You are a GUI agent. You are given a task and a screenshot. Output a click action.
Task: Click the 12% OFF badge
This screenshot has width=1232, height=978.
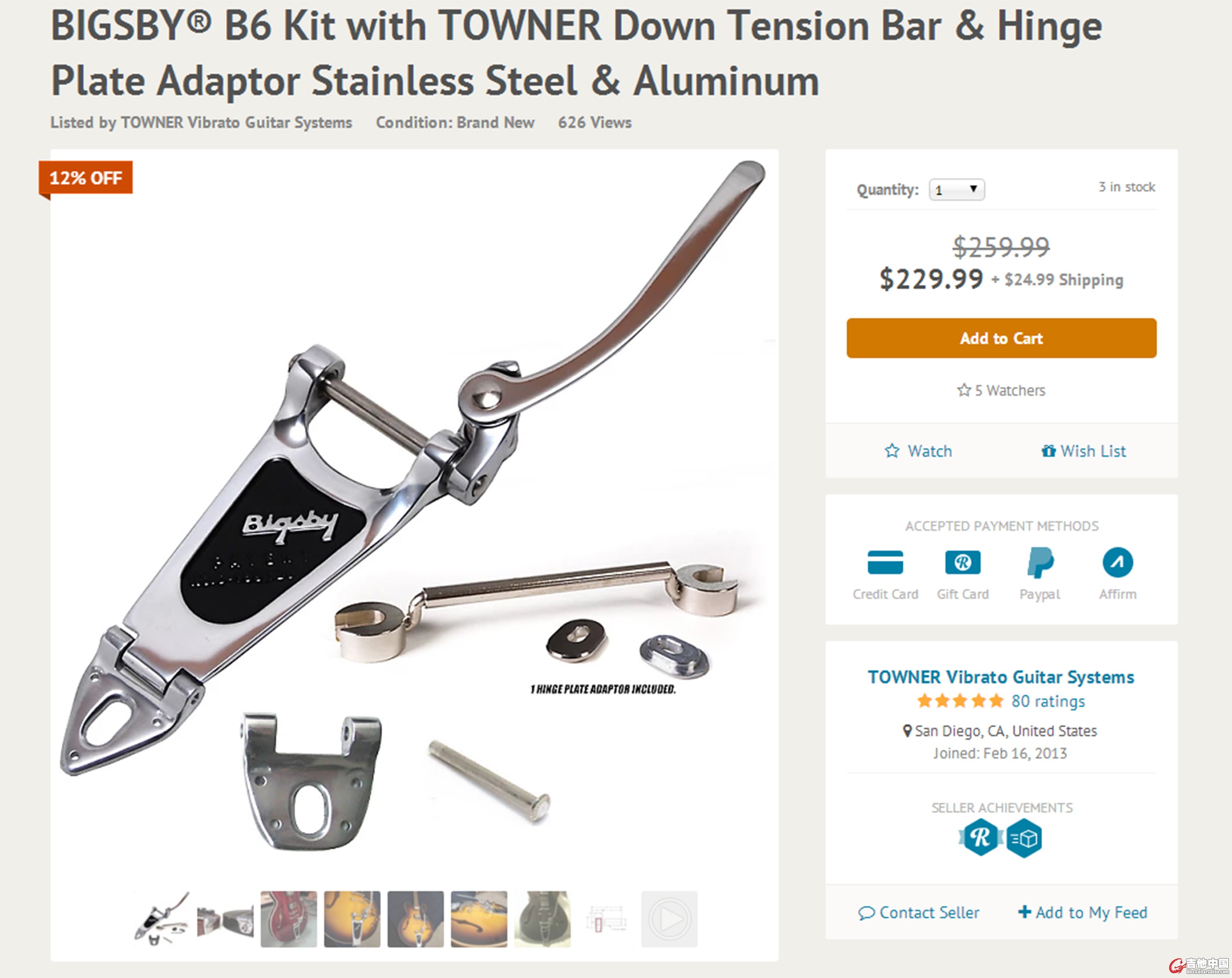[x=86, y=178]
